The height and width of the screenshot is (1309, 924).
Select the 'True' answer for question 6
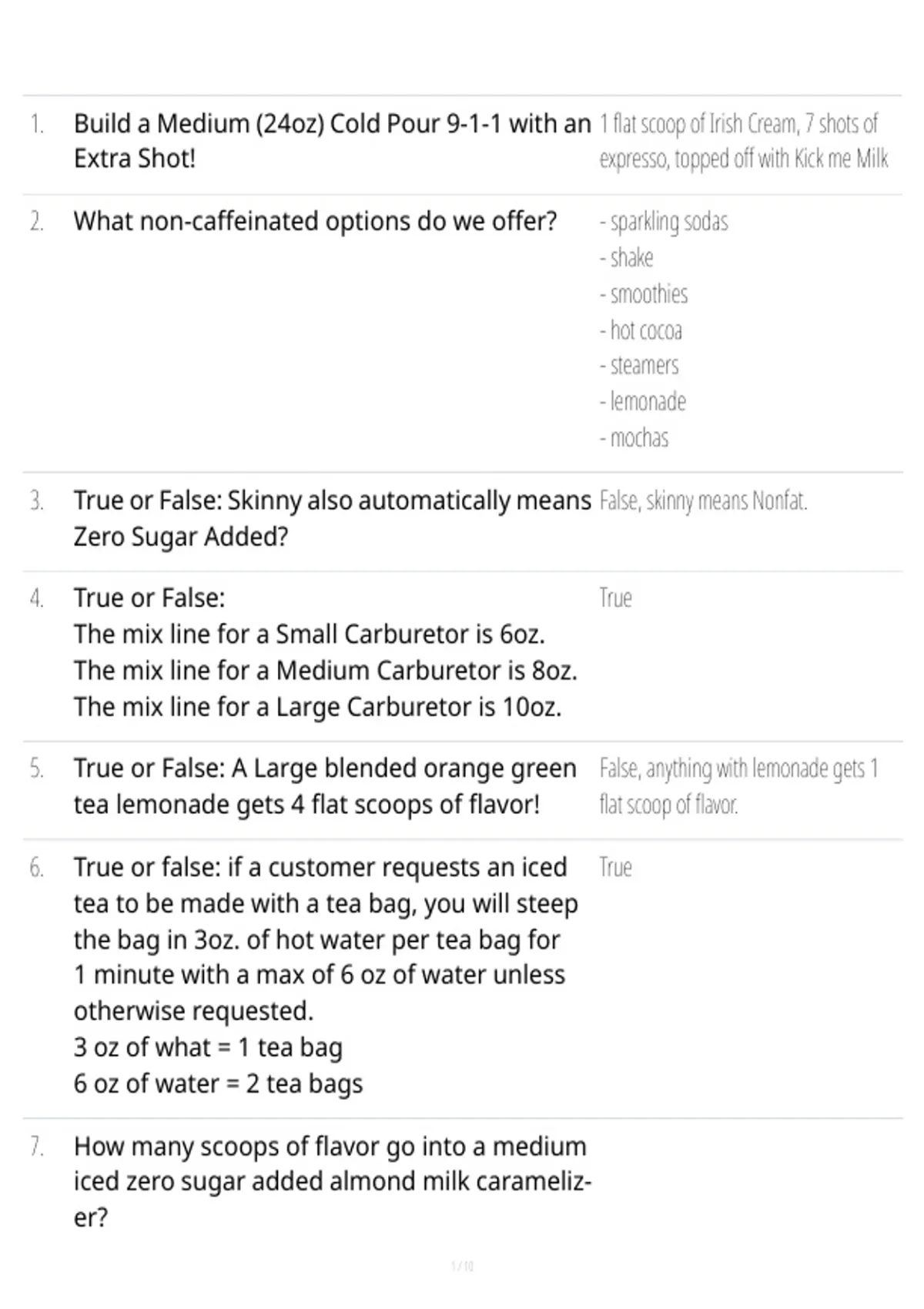click(615, 868)
